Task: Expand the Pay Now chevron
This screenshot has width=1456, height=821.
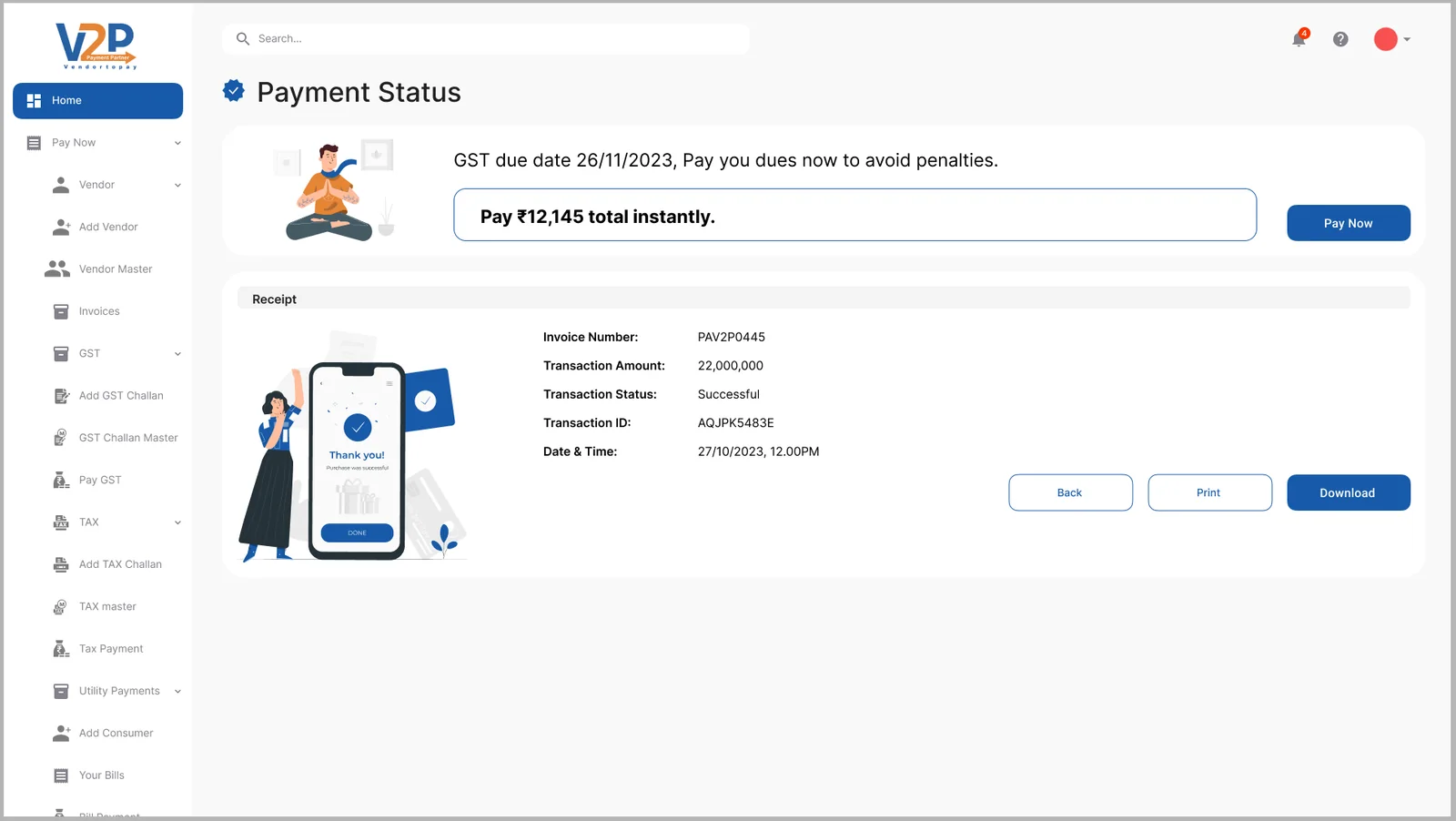Action: (x=177, y=143)
